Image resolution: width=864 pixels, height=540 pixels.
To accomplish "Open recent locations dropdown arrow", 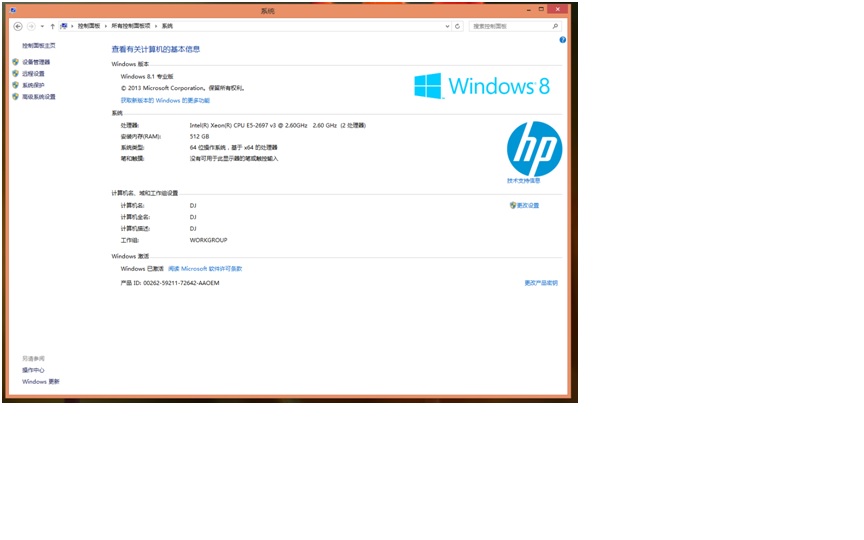I will pyautogui.click(x=42, y=26).
